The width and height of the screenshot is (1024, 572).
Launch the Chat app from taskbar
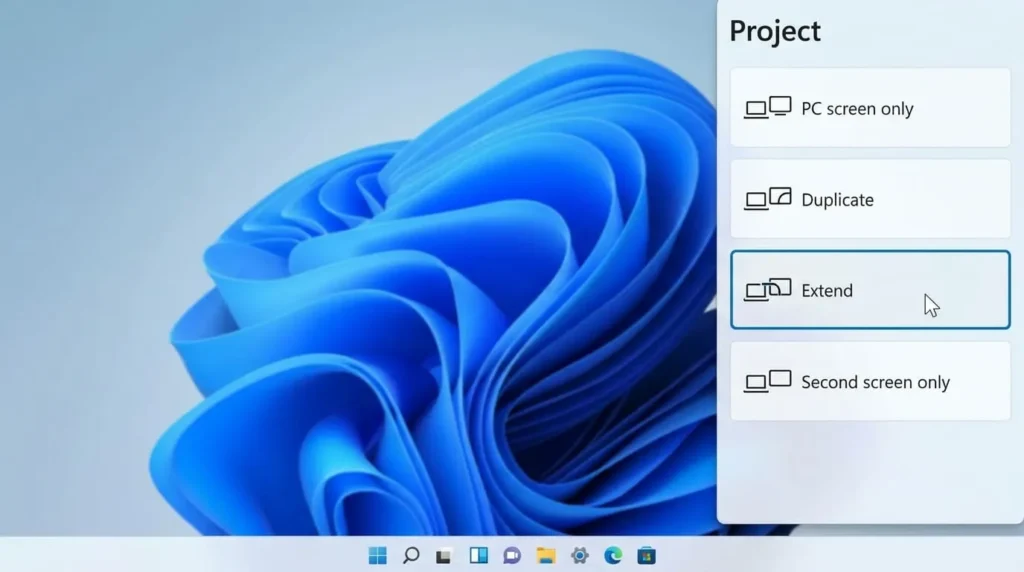click(512, 556)
